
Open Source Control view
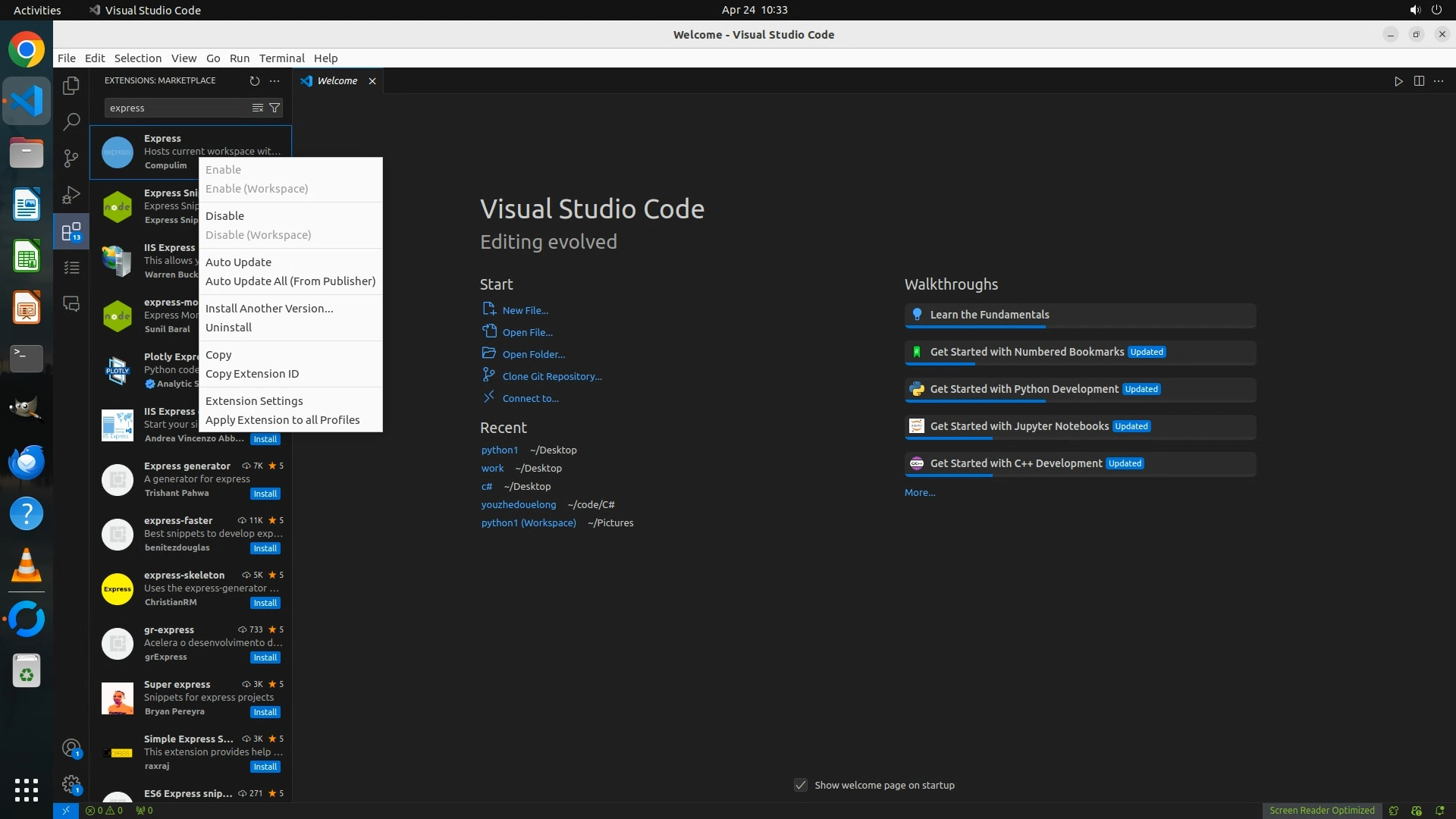click(71, 158)
